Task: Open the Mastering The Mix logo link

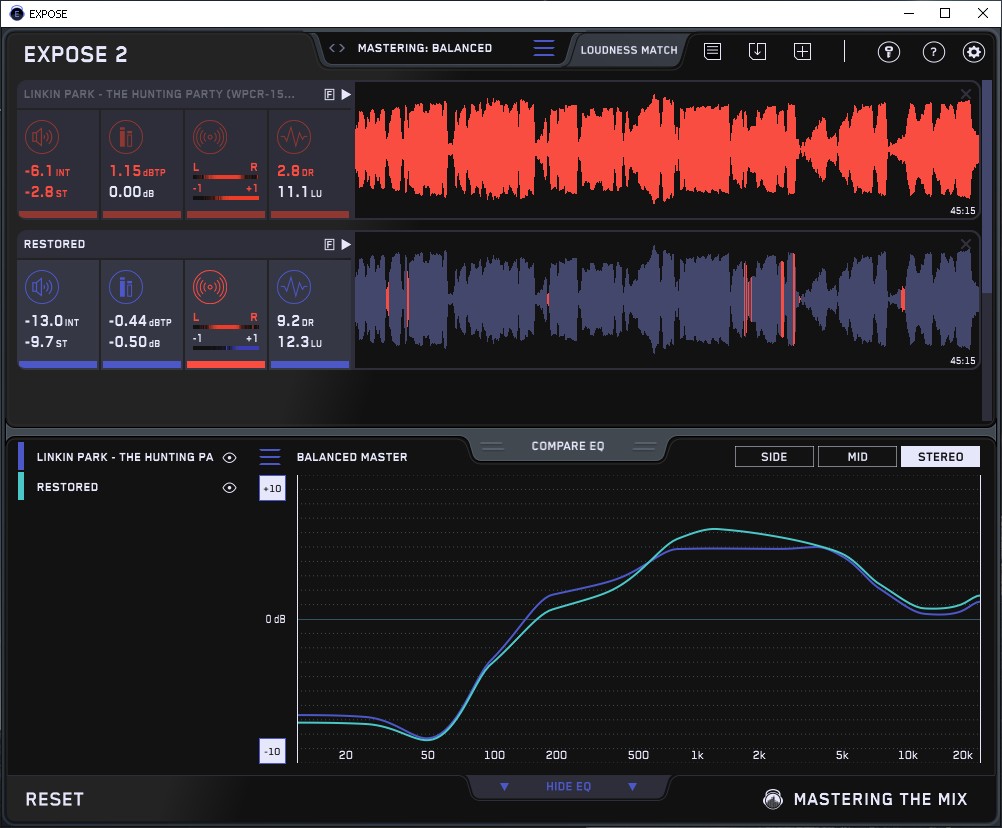Action: pyautogui.click(x=866, y=799)
